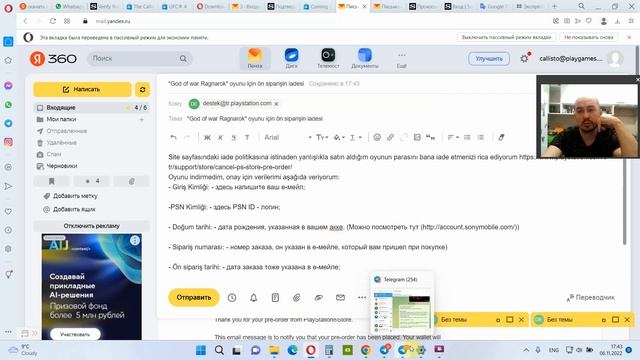Open the Переводчик translator
This screenshot has width=640, height=360.
[x=591, y=298]
